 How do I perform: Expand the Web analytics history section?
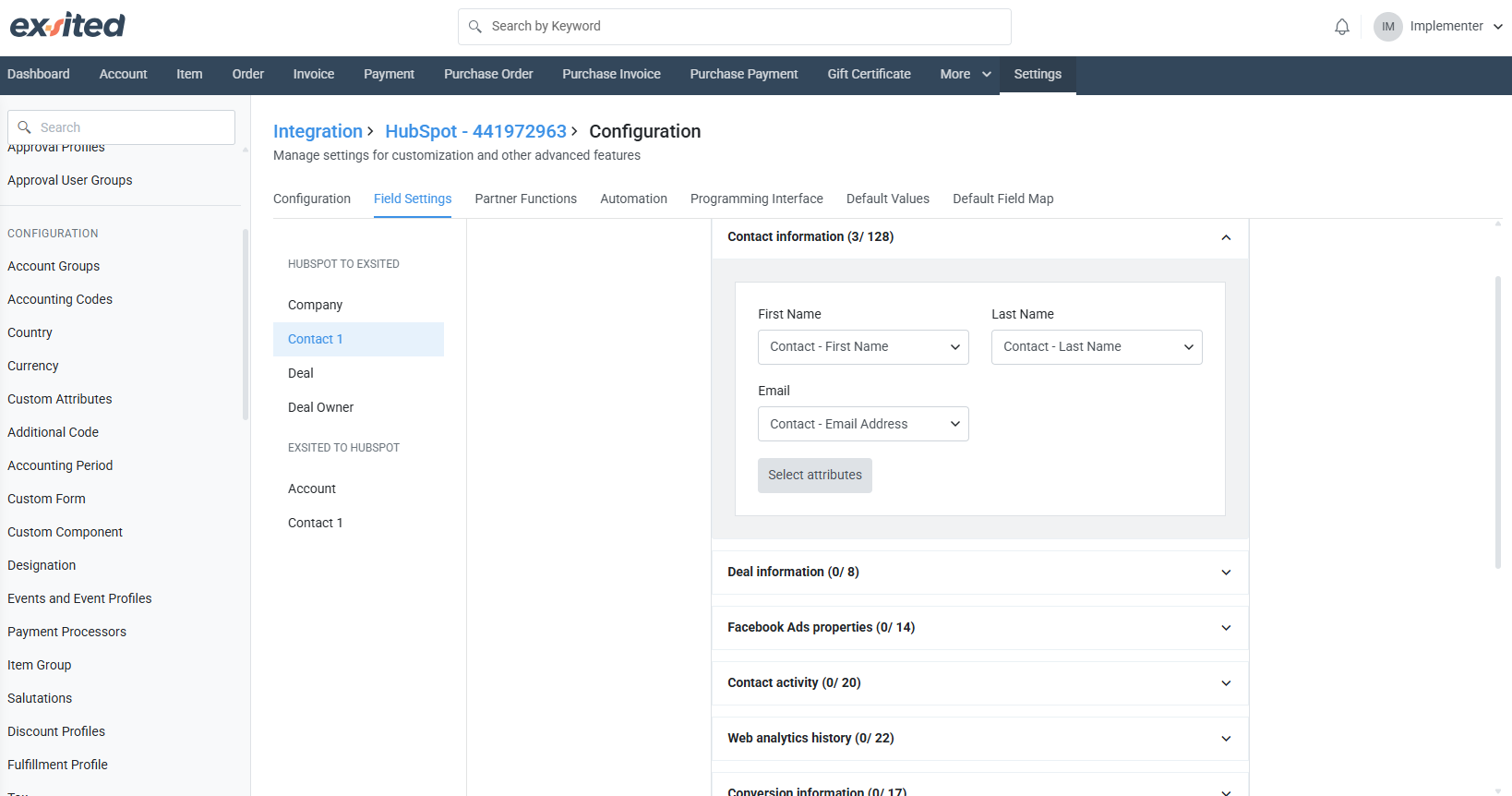pos(979,738)
